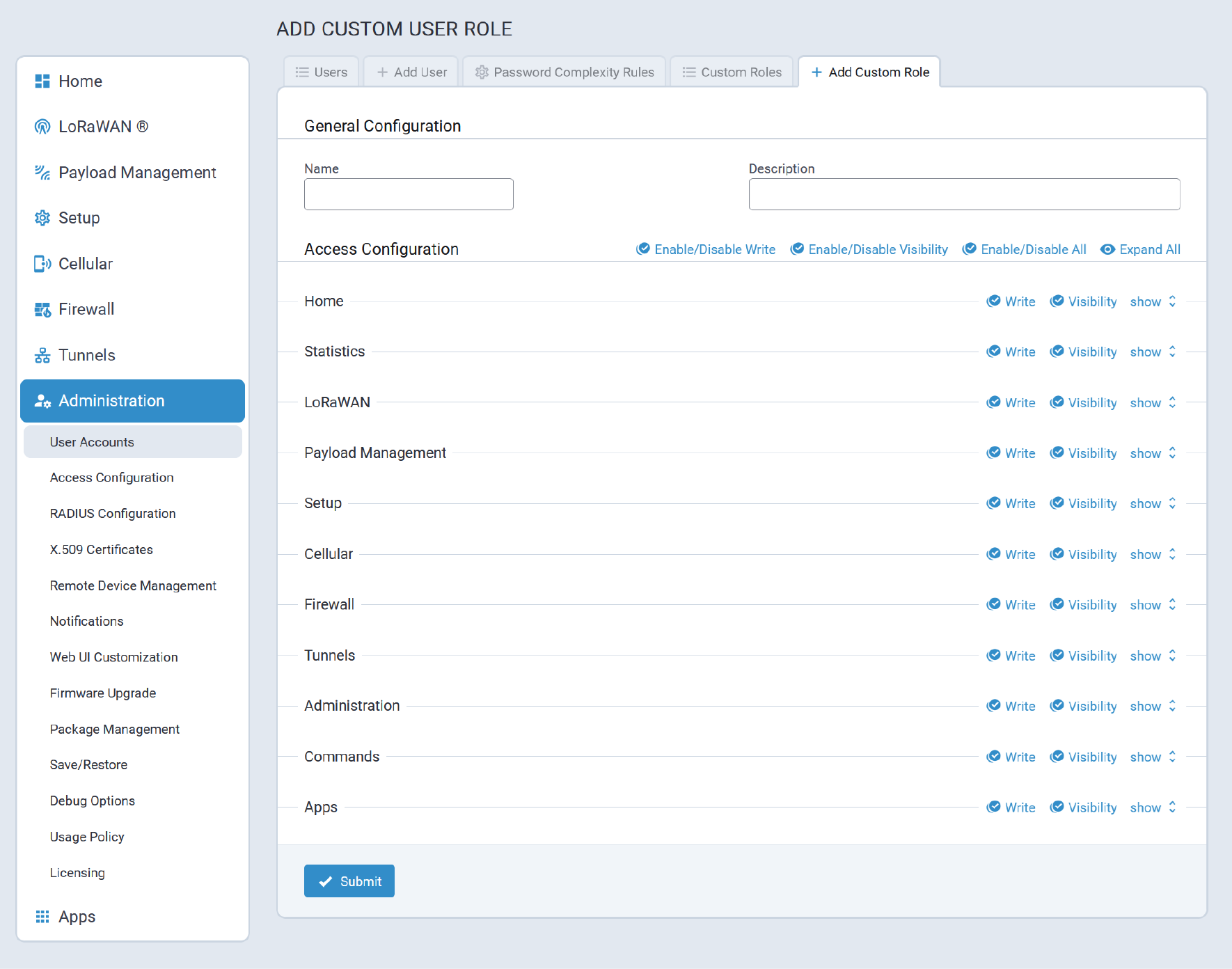Click into the Name input field

point(409,194)
